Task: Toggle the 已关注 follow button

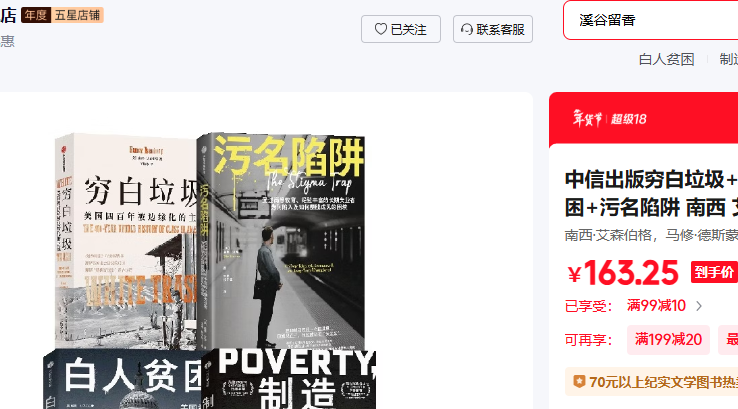Action: [401, 29]
